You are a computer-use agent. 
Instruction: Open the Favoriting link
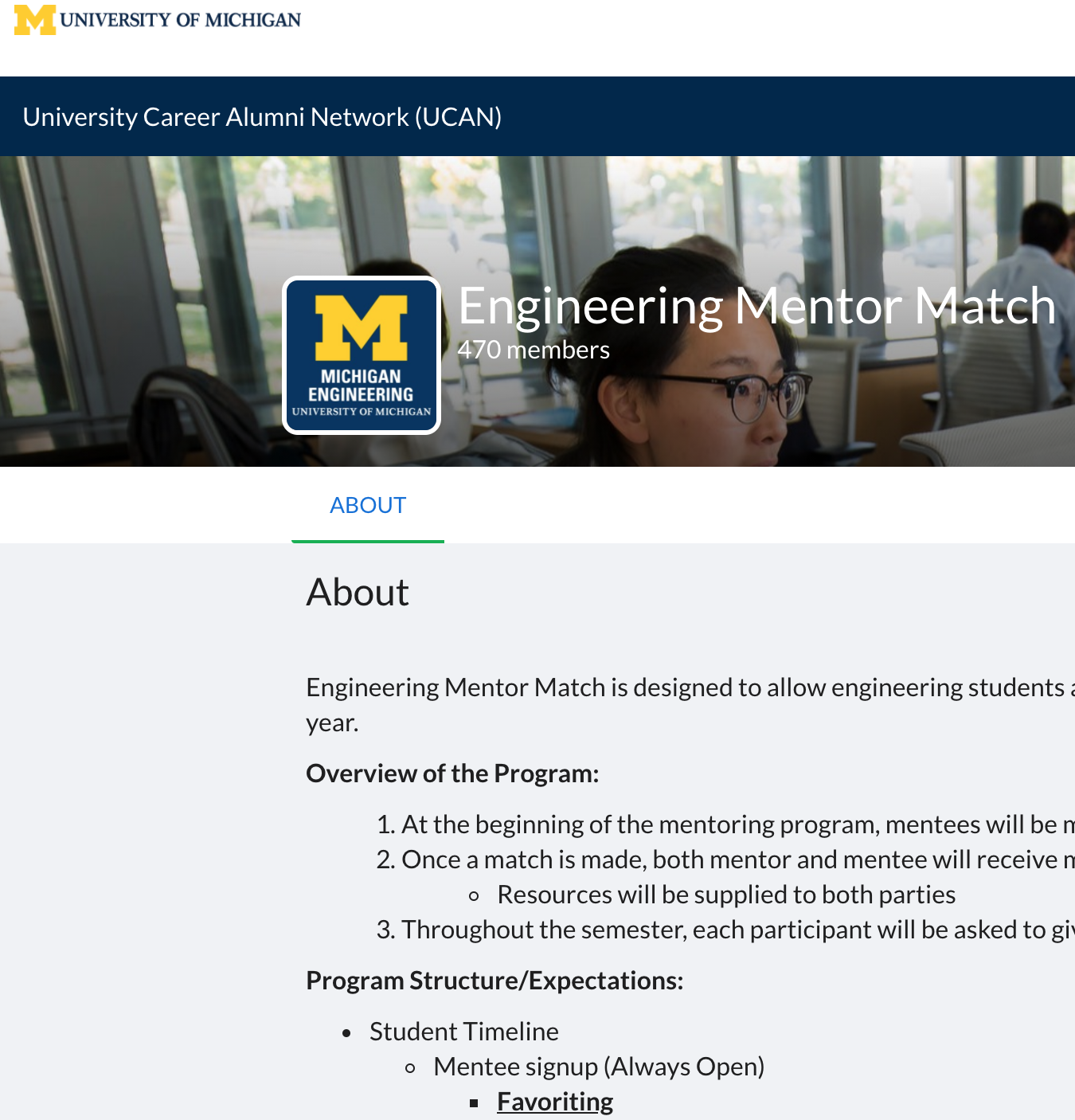click(555, 1102)
